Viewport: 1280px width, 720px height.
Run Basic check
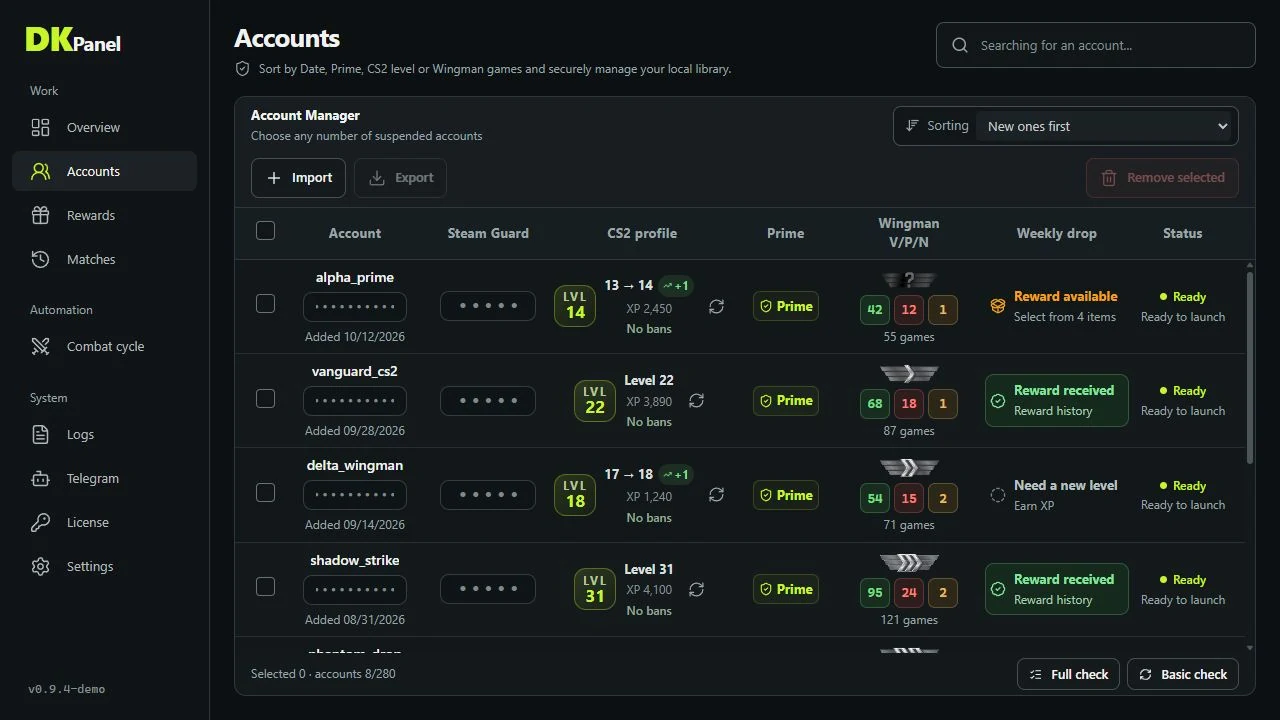coord(1183,674)
